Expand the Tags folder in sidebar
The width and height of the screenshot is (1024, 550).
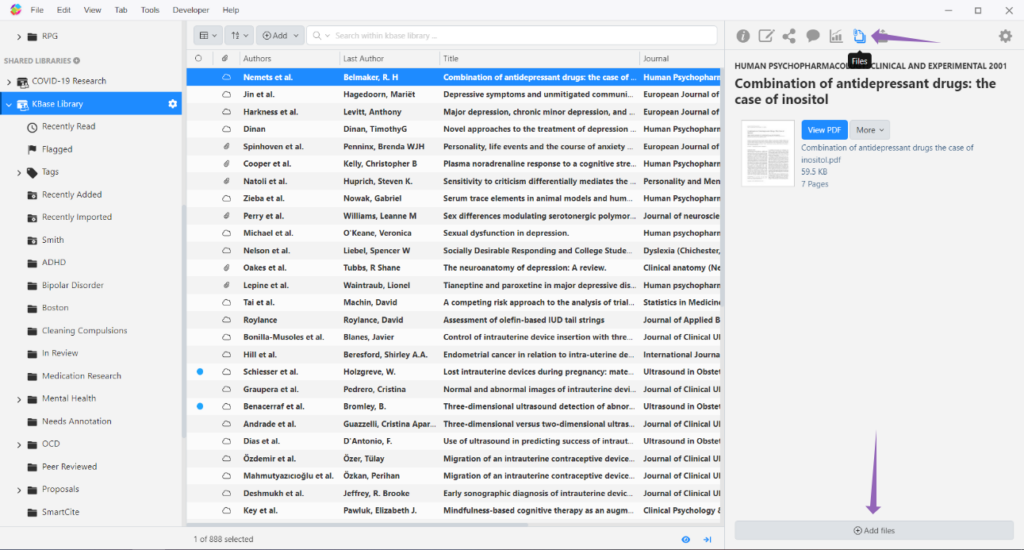19,172
